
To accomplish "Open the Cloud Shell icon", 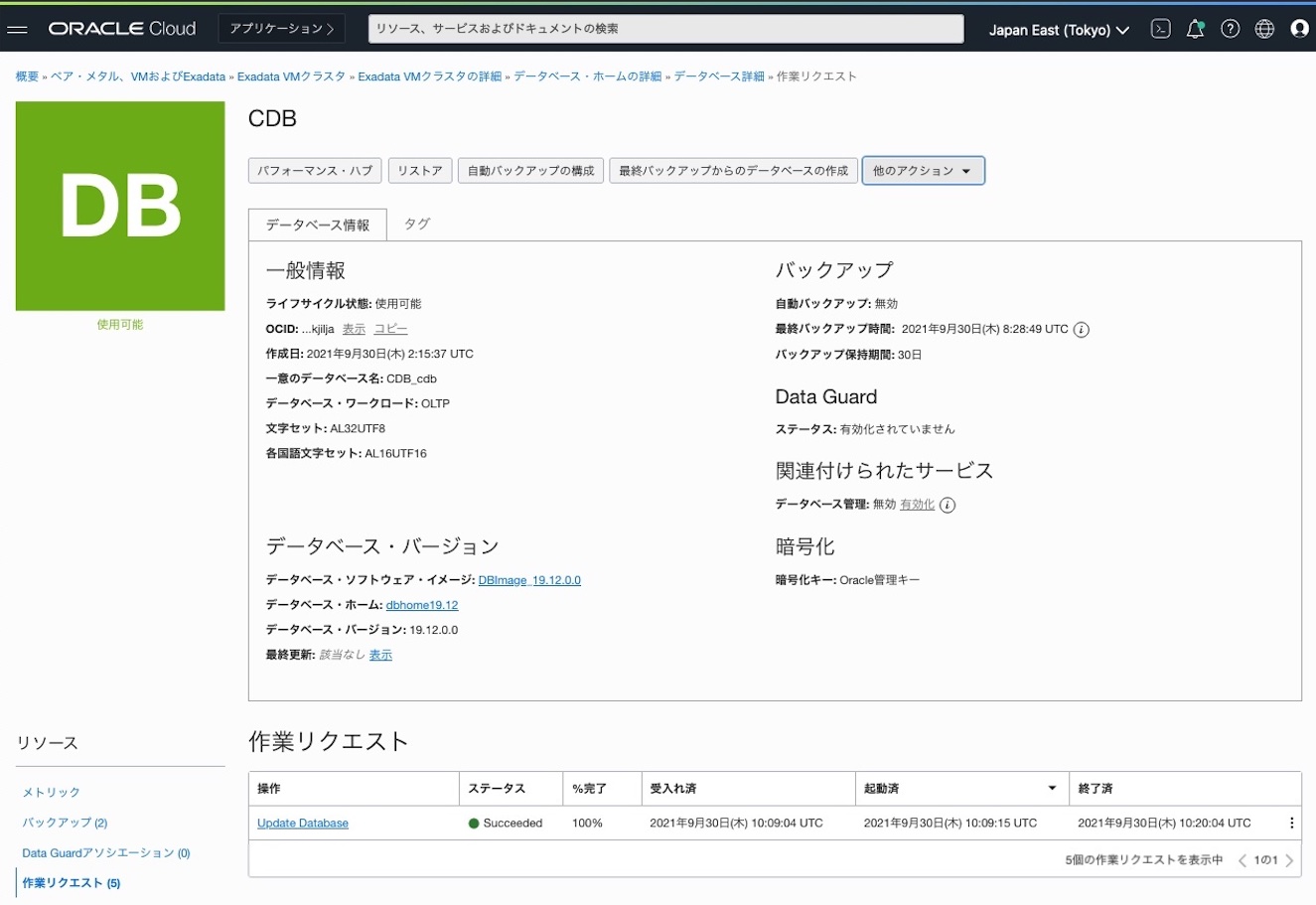I will click(1160, 29).
